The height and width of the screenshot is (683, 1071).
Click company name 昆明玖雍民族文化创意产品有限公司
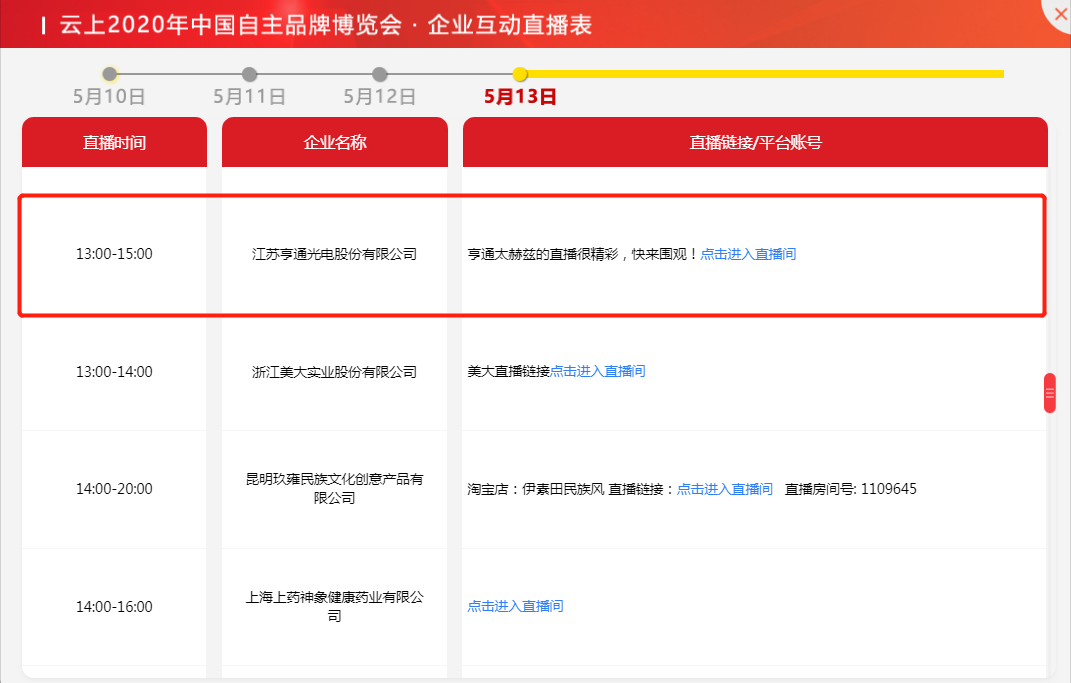(335, 488)
